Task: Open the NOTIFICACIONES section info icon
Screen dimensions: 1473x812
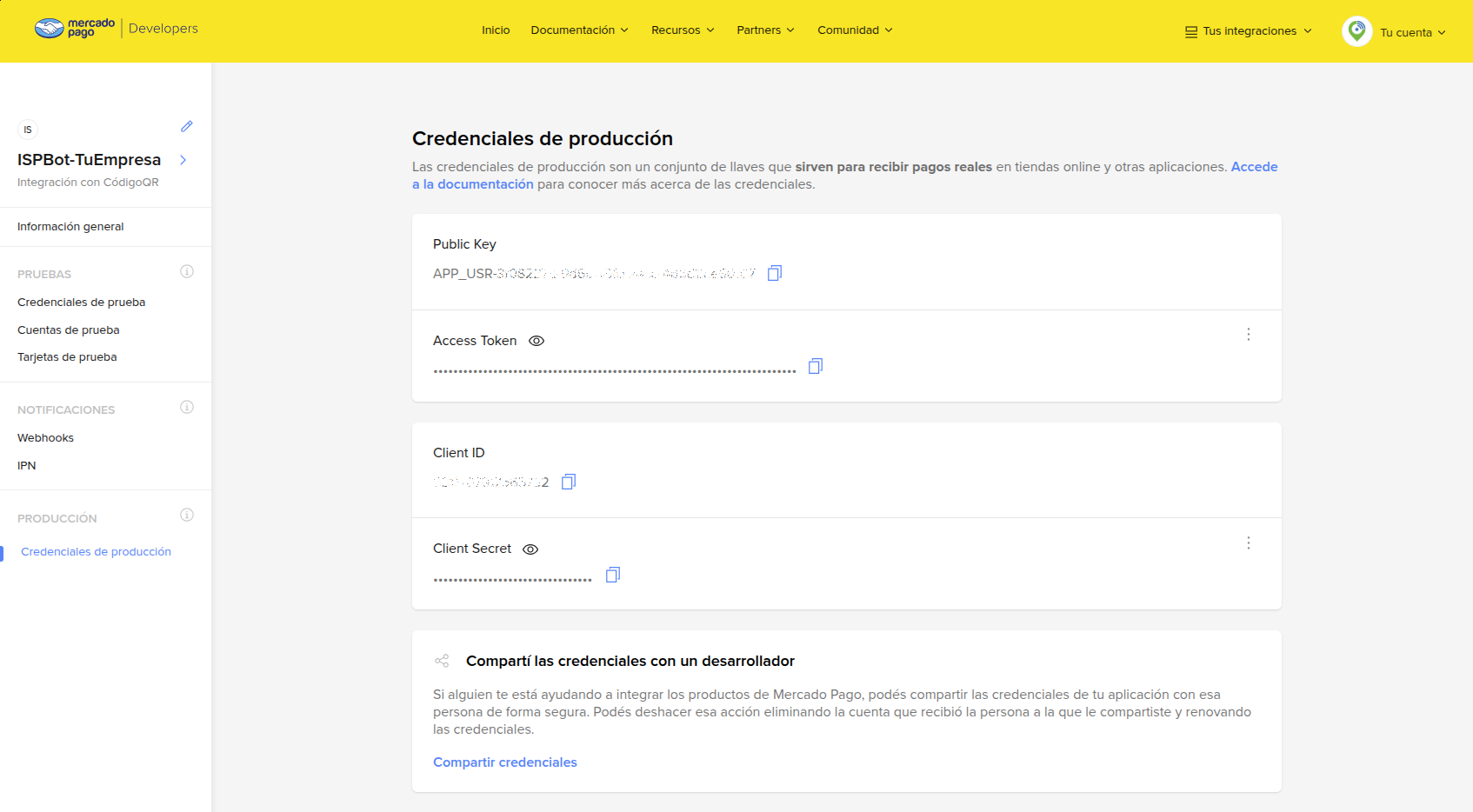Action: 186,408
